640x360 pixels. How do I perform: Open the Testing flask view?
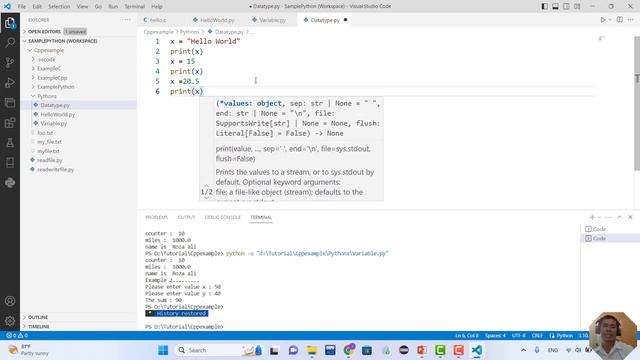[x=10, y=142]
